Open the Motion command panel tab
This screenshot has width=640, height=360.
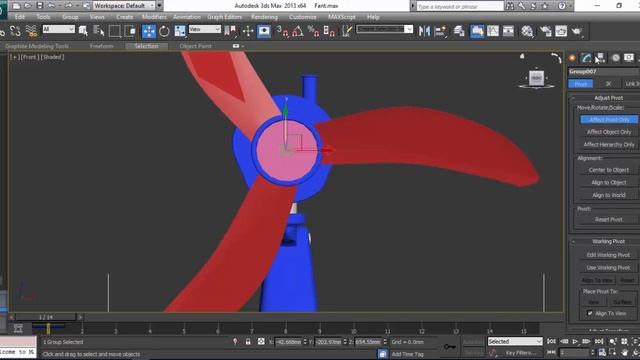coord(616,58)
